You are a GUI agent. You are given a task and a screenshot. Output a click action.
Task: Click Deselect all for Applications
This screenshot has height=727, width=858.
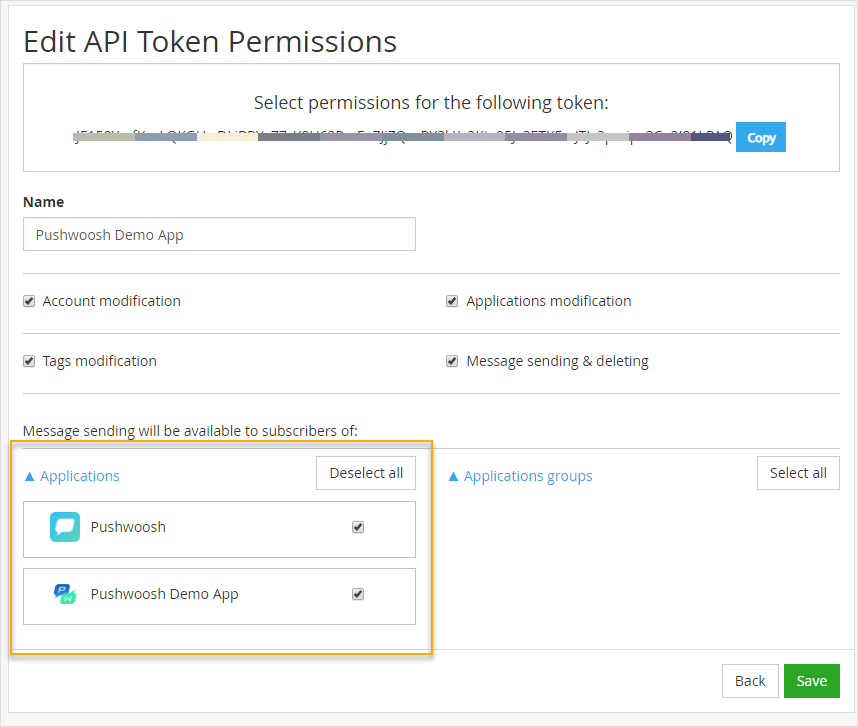click(x=365, y=473)
